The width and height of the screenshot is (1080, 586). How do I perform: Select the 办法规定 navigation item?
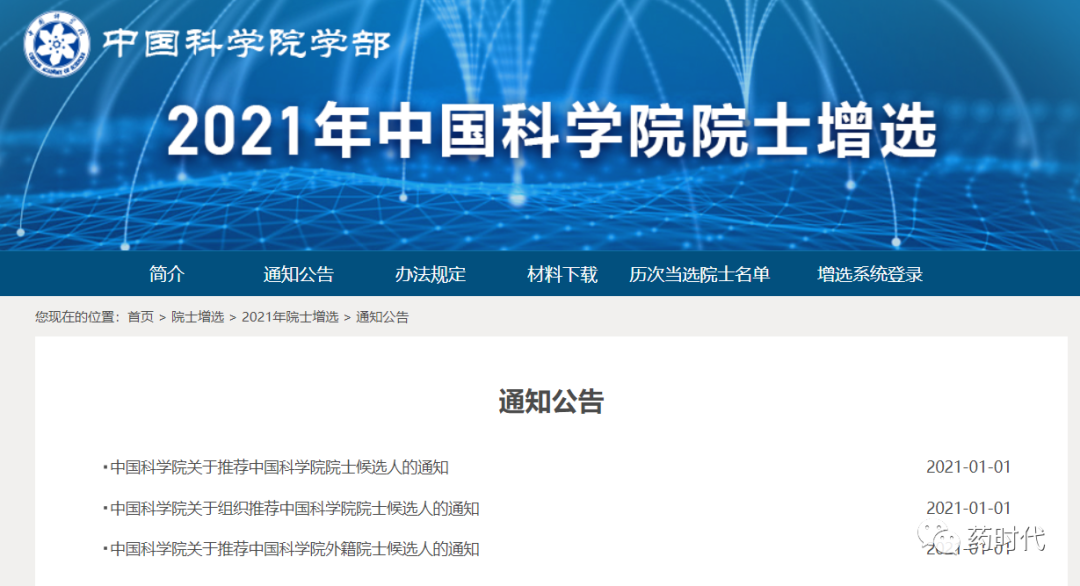pyautogui.click(x=430, y=274)
